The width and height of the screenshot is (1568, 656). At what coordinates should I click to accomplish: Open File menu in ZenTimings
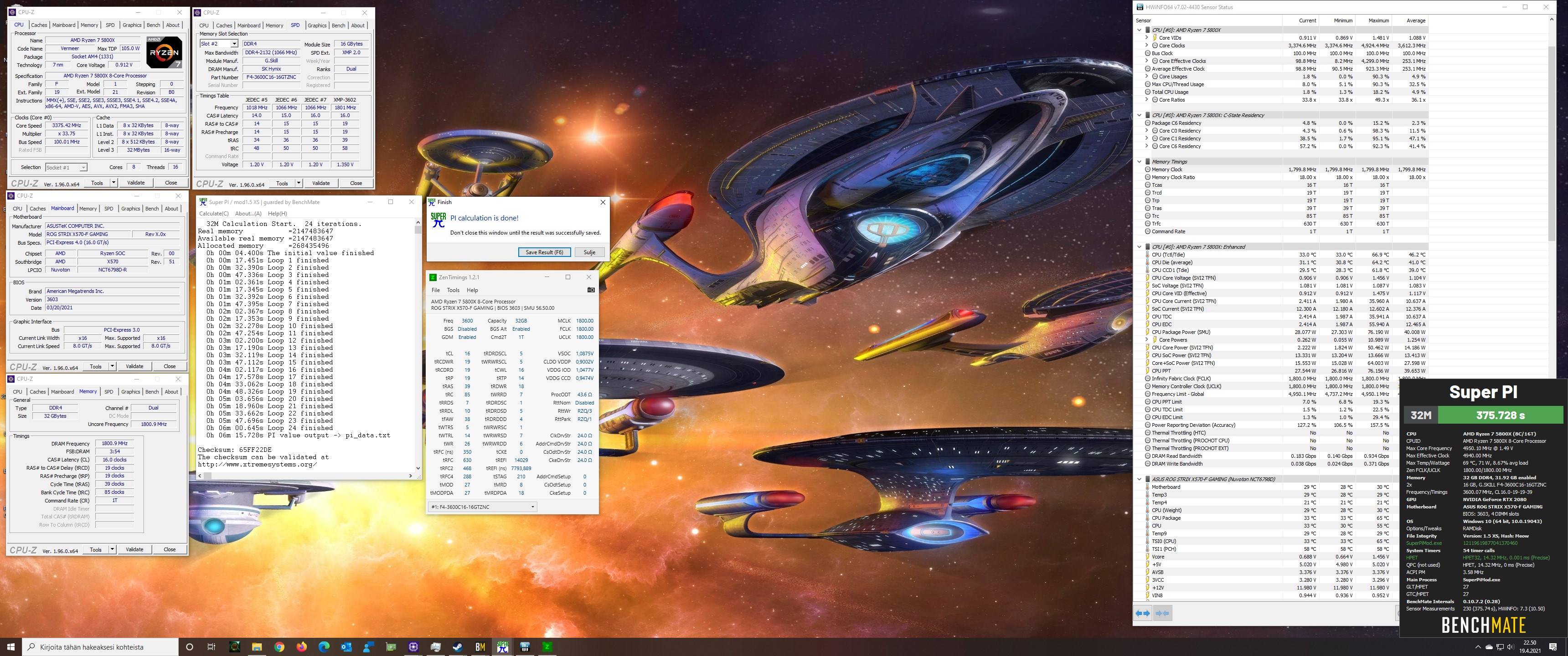436,290
